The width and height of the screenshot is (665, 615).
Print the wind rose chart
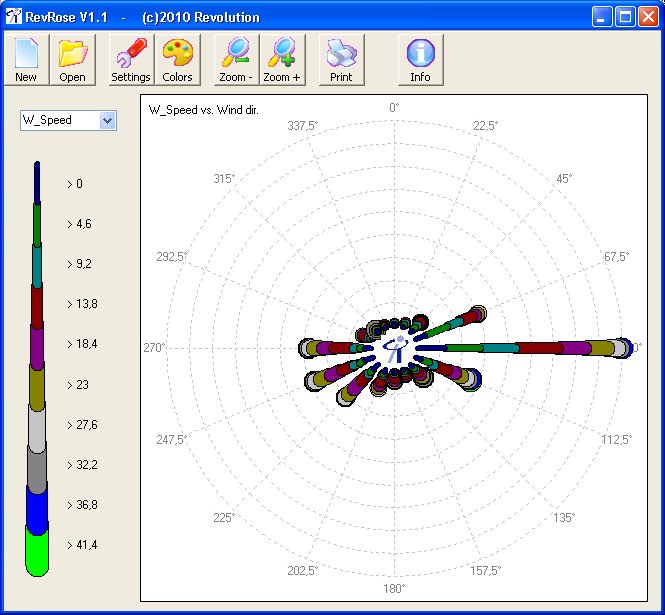click(341, 60)
